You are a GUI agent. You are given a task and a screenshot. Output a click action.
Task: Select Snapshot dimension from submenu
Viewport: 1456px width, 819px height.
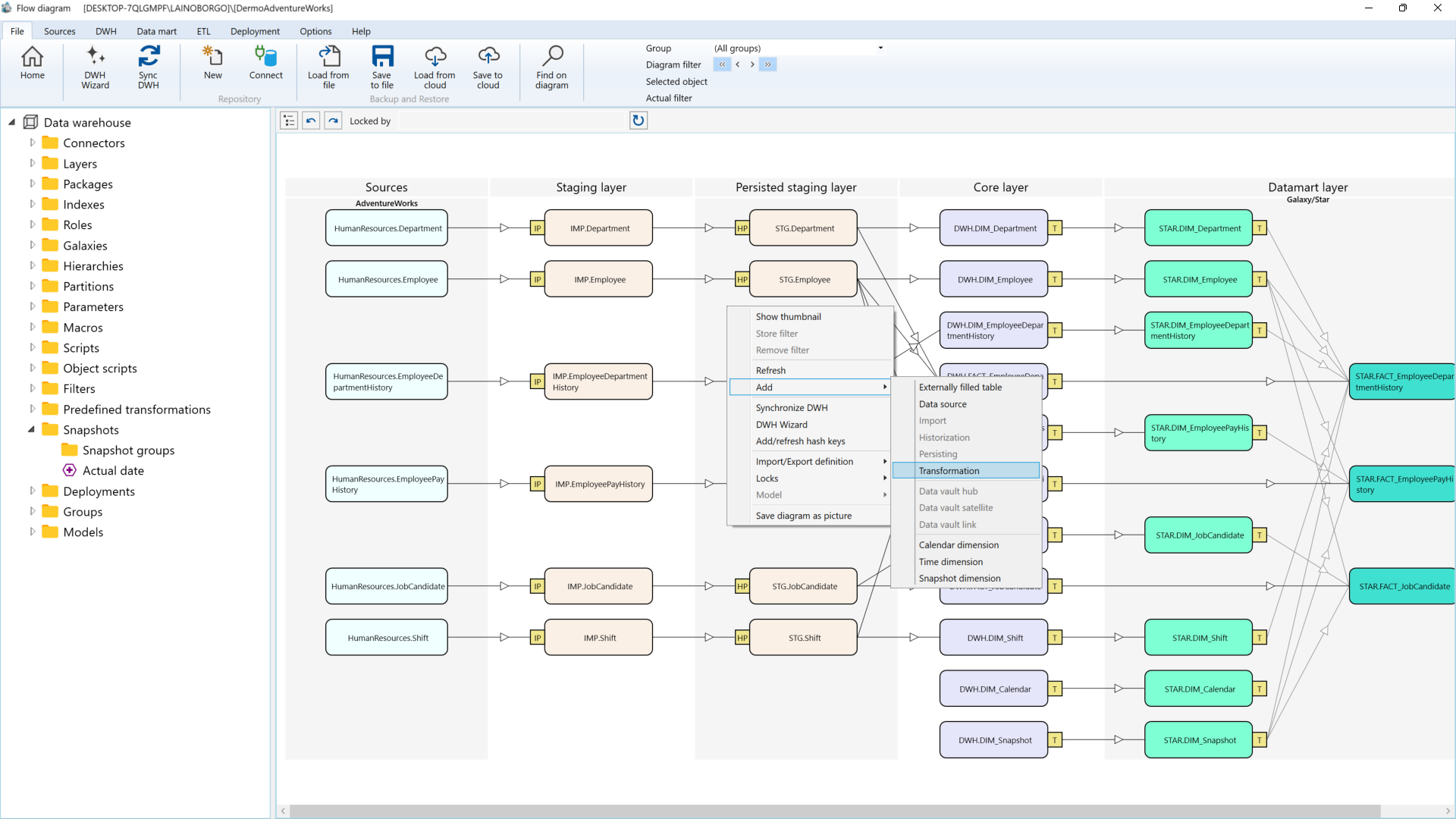966,579
